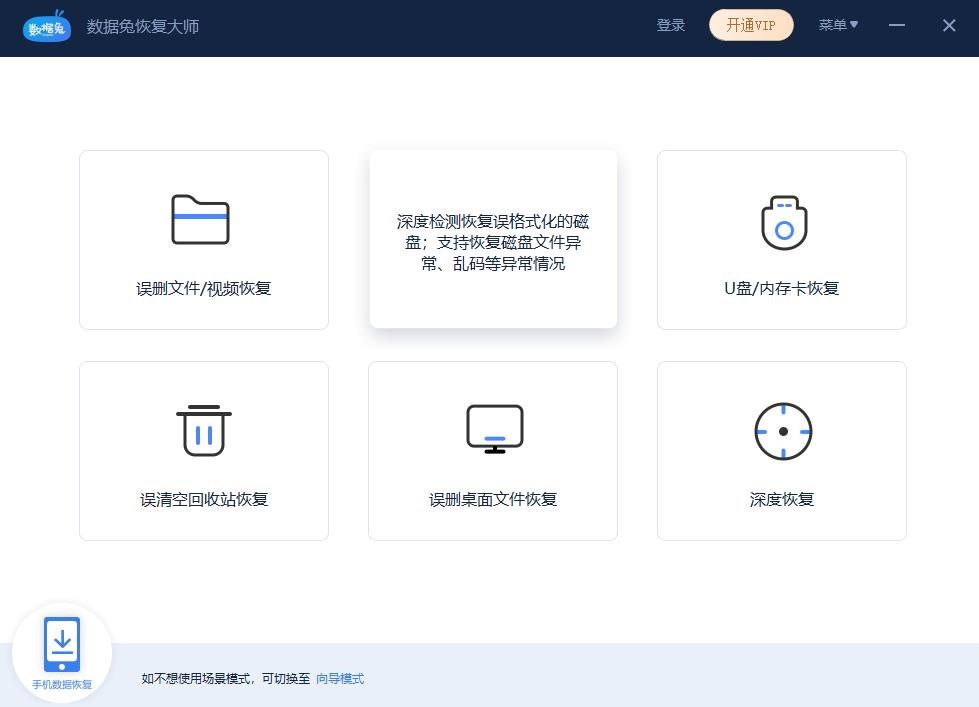This screenshot has width=979, height=707.
Task: Open the U盘/内存卡恢复 recovery mode
Action: [782, 240]
